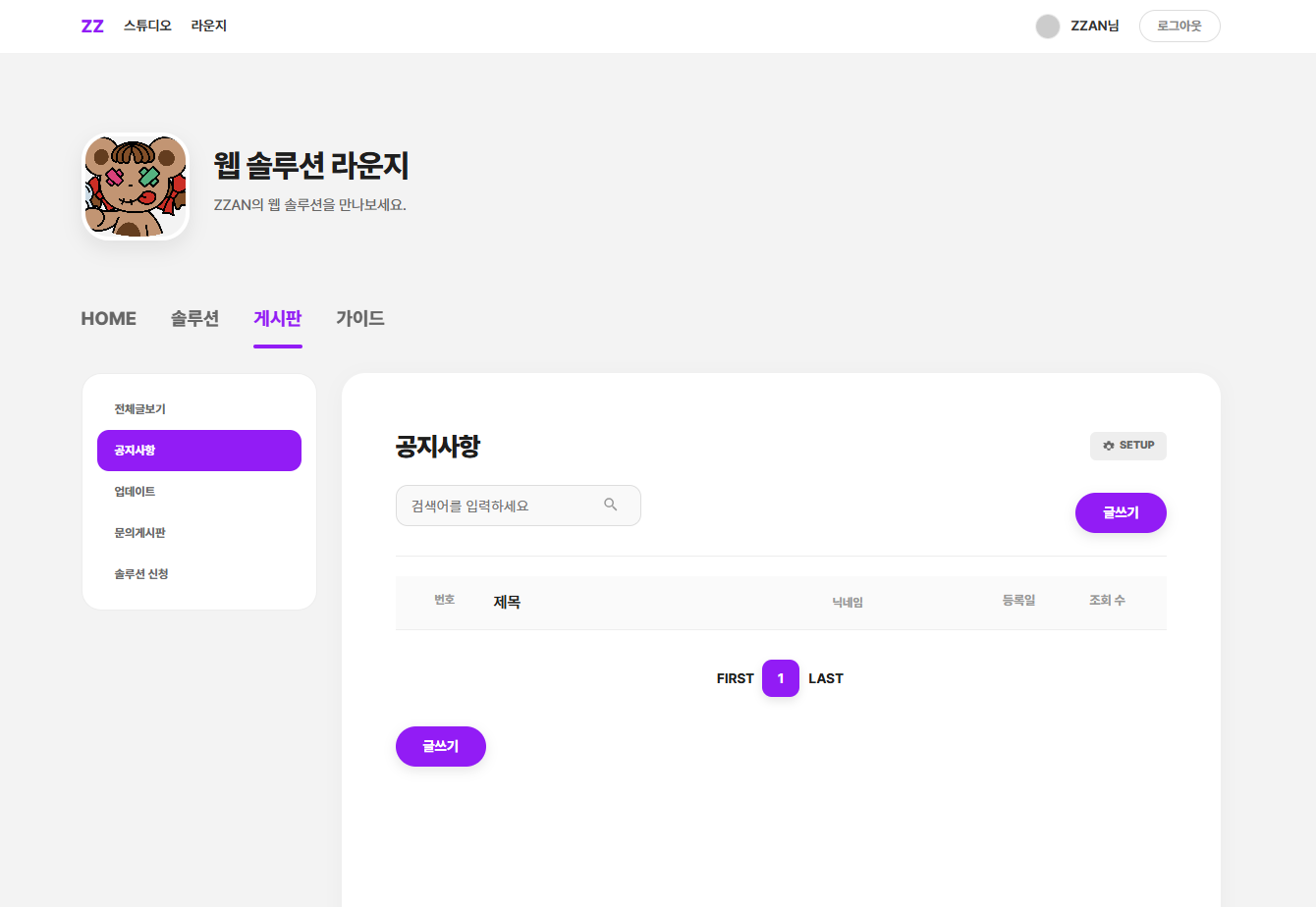Open 솔루션 신청 in the sidebar
1316x907 pixels.
point(141,574)
